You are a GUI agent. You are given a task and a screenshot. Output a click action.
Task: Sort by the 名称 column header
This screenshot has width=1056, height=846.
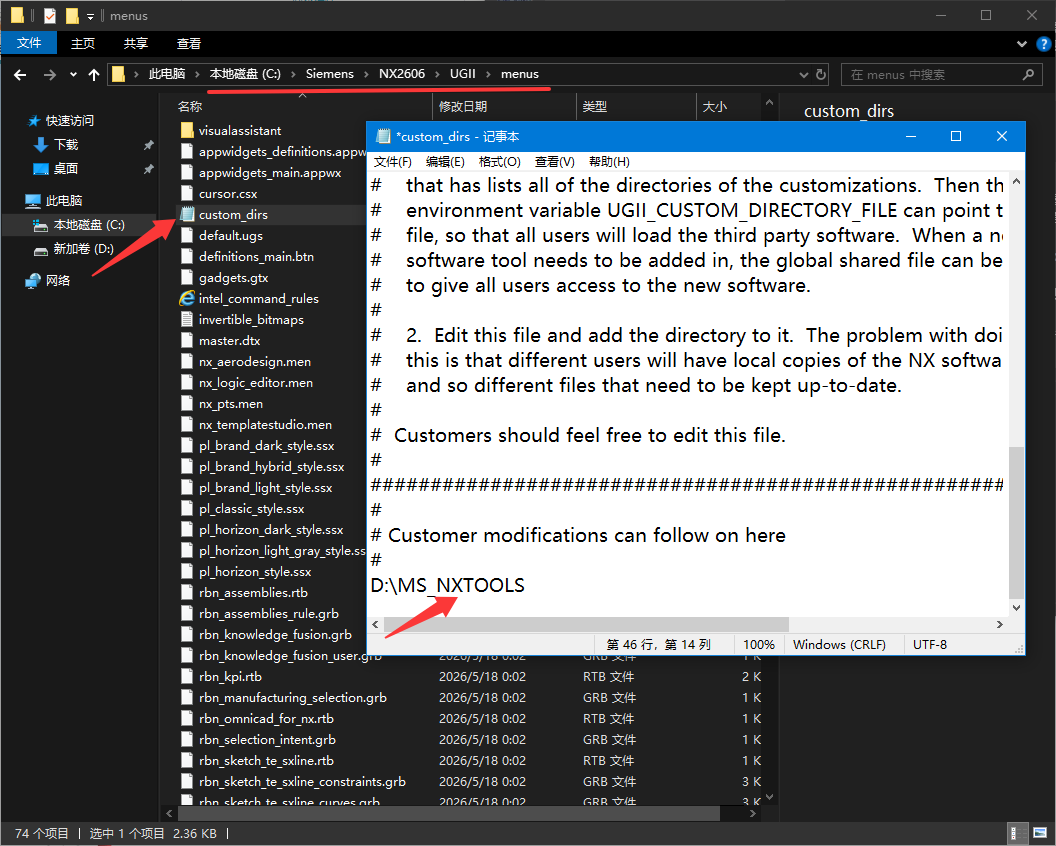tap(191, 106)
